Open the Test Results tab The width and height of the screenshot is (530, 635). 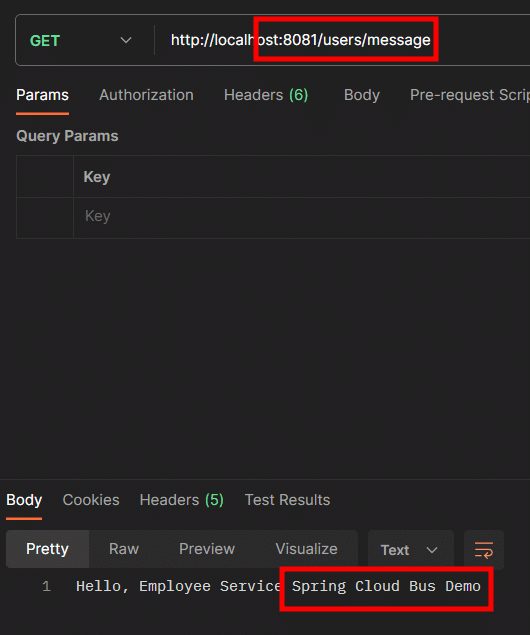pos(287,500)
